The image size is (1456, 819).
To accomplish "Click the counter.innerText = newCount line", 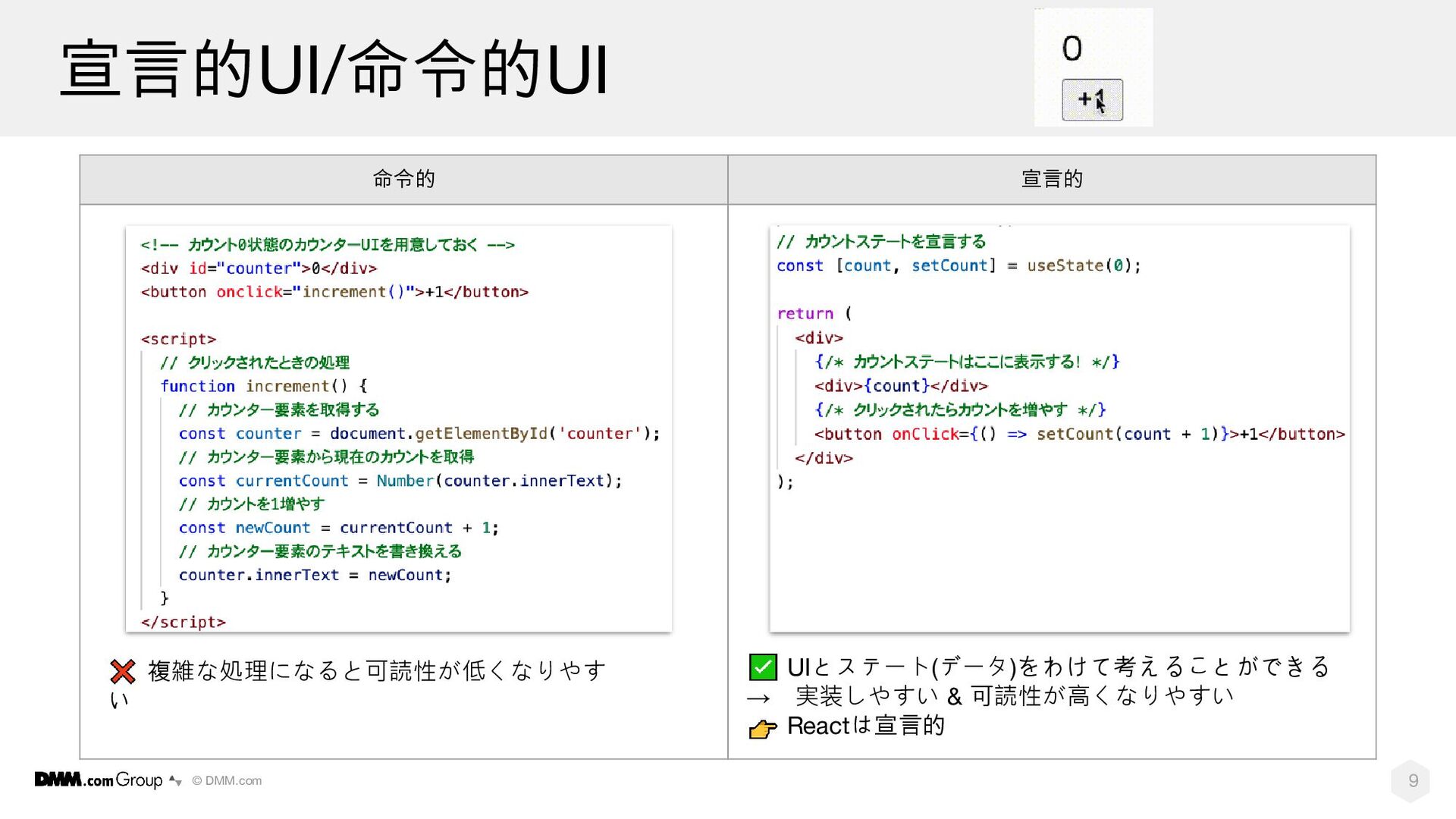I will point(315,575).
